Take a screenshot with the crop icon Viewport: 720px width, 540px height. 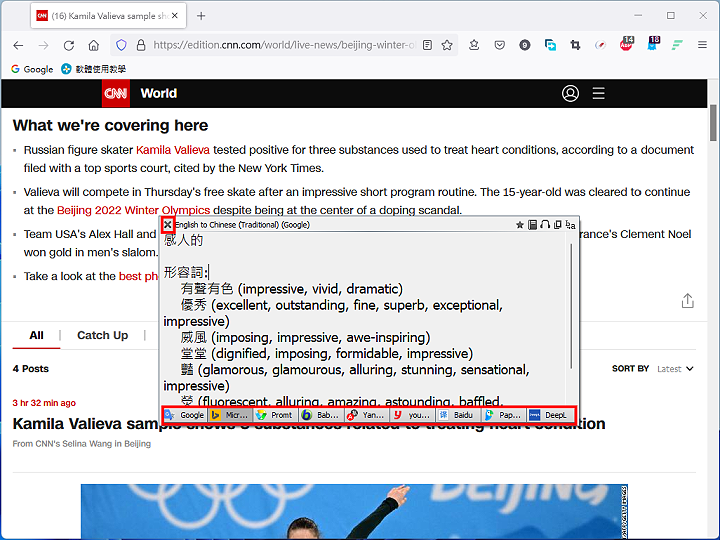[575, 45]
